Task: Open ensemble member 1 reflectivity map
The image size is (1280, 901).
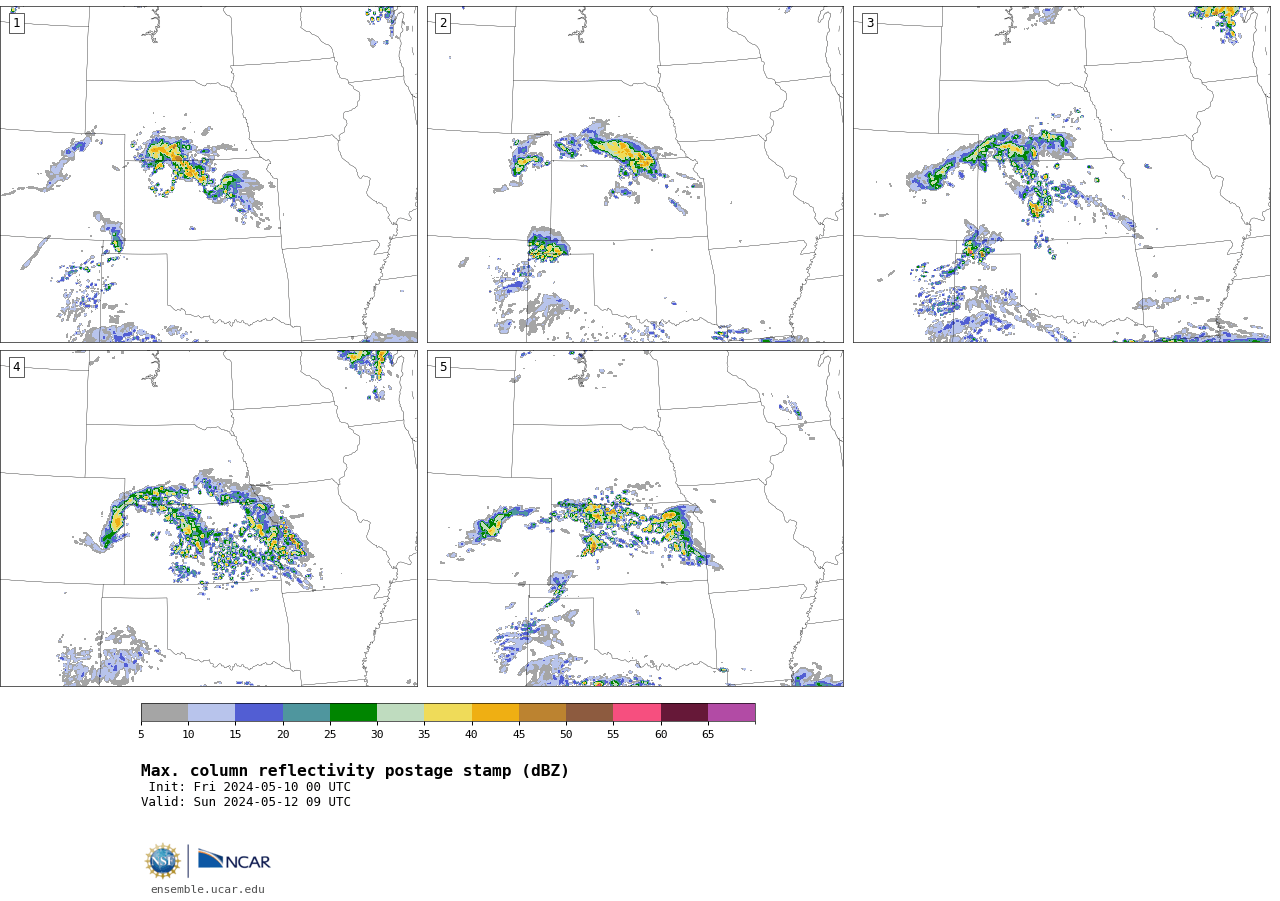Action: pos(208,174)
